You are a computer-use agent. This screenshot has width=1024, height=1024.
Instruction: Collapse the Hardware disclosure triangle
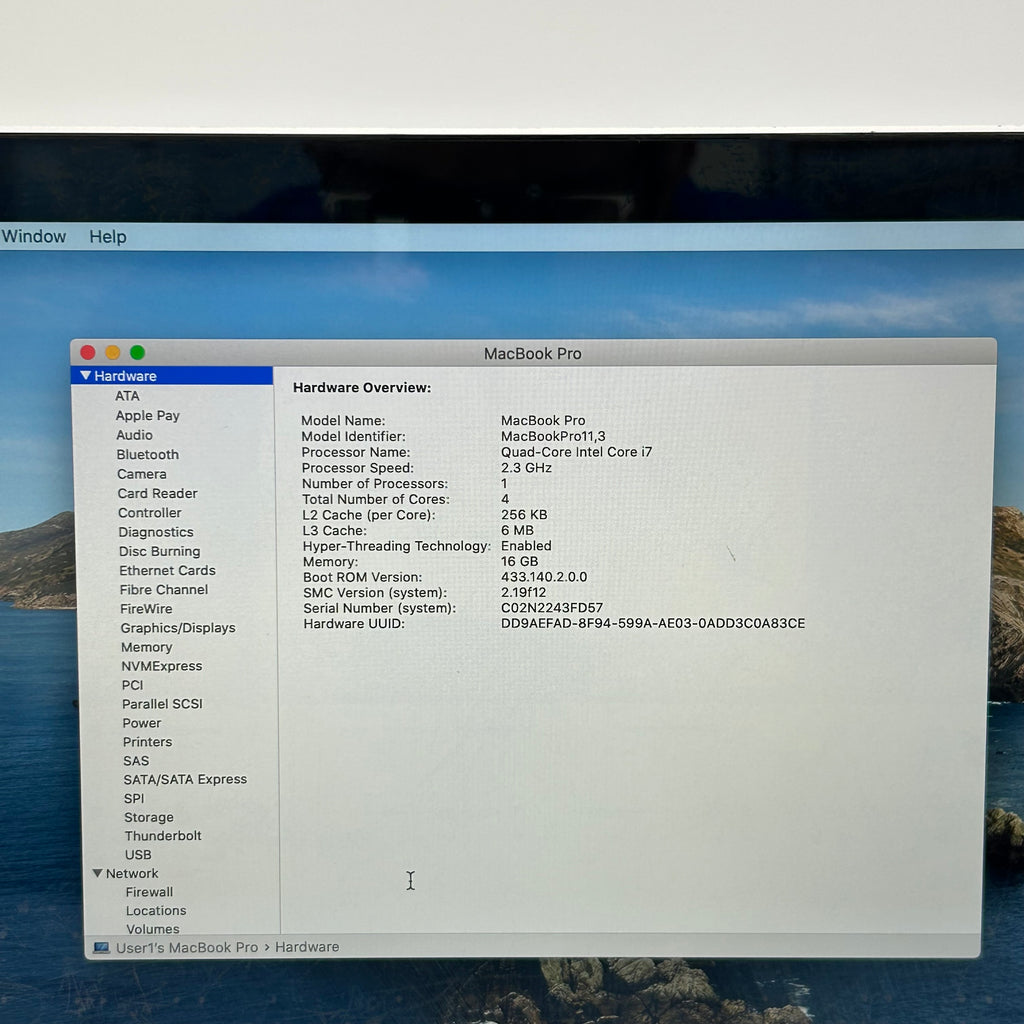[x=86, y=376]
